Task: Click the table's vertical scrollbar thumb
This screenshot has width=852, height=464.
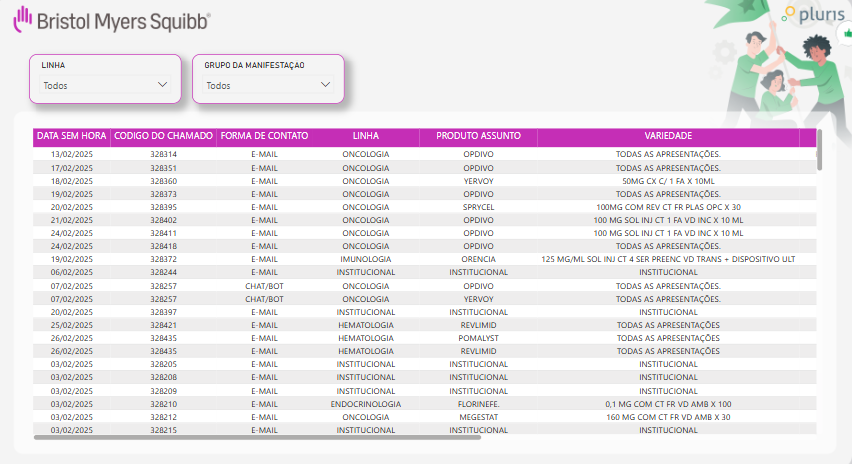Action: point(819,151)
